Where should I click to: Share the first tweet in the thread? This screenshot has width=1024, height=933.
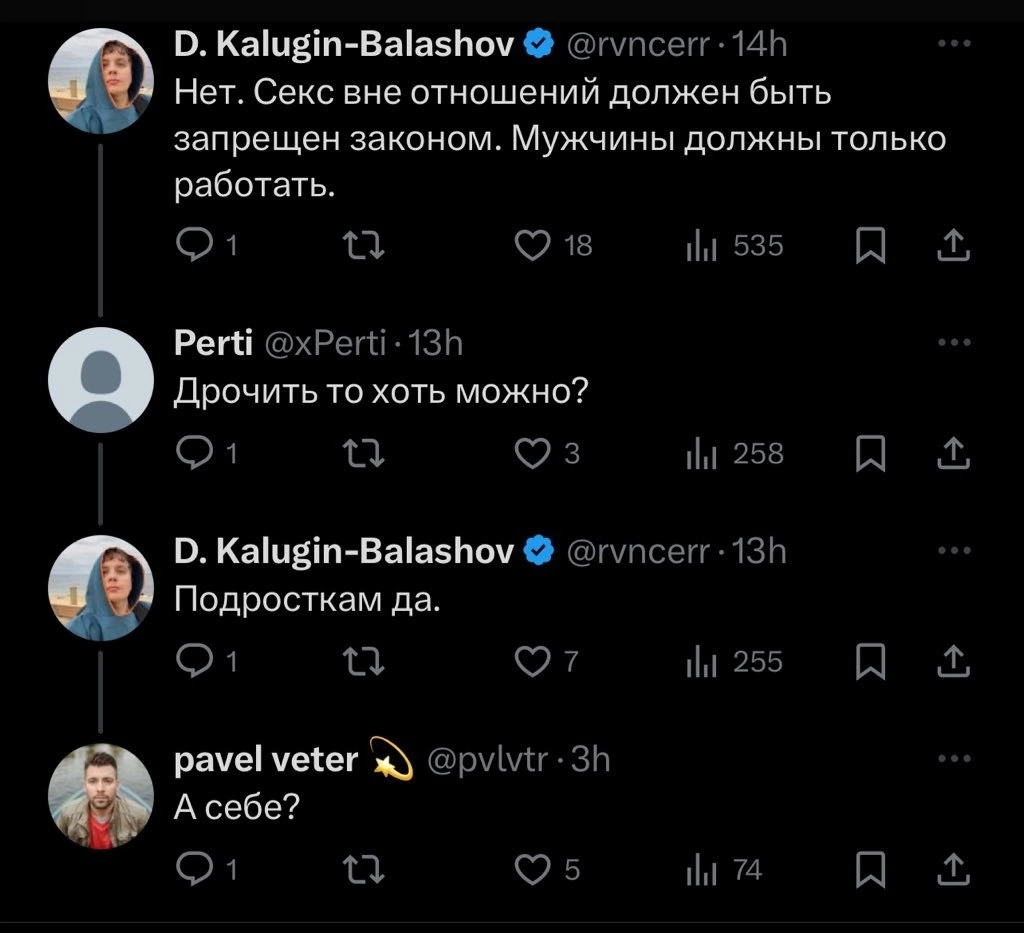[954, 244]
